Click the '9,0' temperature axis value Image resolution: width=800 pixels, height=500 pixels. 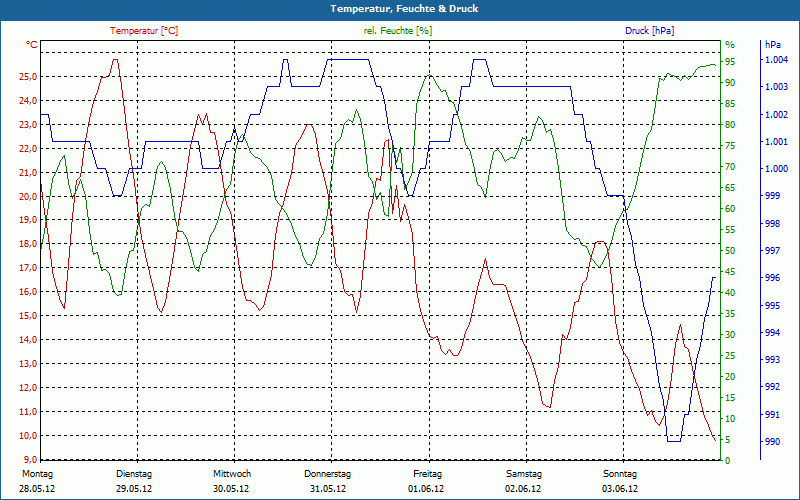30,459
